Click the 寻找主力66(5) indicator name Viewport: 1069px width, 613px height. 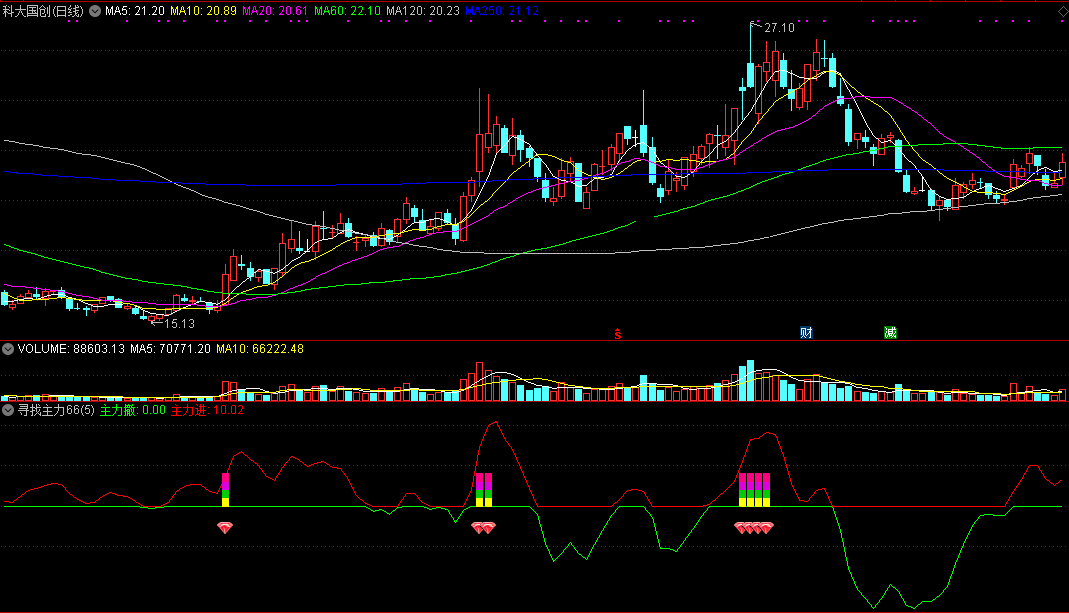click(56, 410)
